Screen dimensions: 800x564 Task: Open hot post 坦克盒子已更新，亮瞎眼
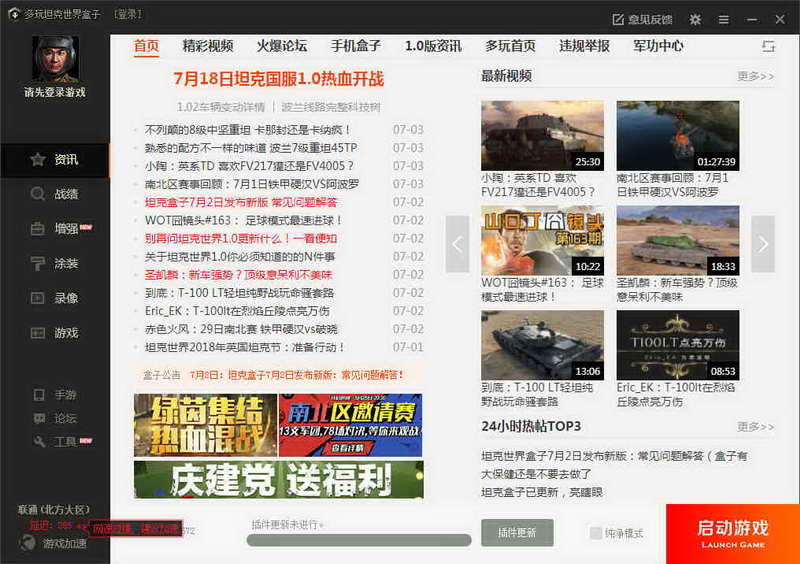[542, 493]
